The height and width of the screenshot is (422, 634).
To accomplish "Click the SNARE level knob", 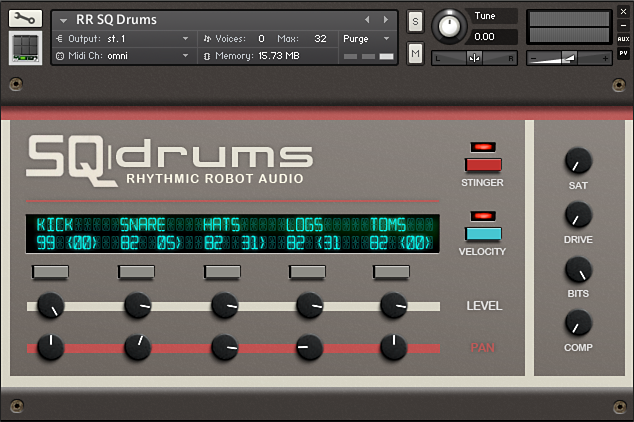I will [138, 306].
